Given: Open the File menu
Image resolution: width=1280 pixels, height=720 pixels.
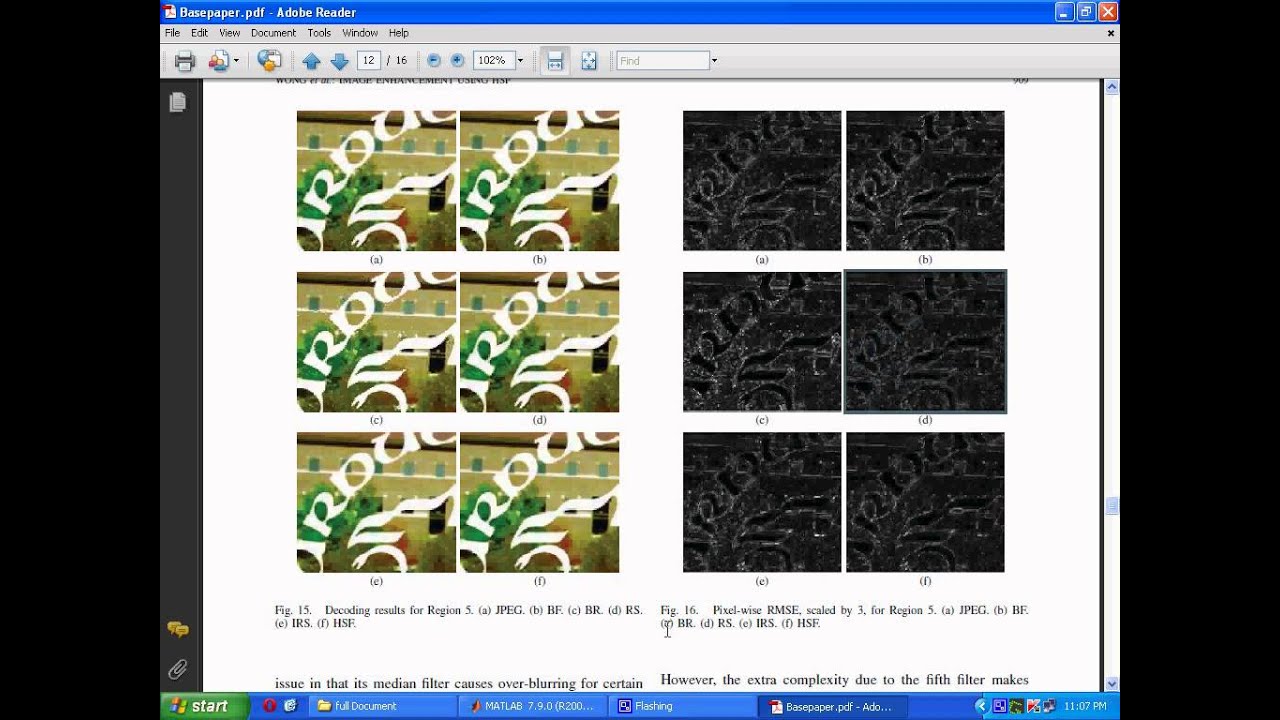Looking at the screenshot, I should coord(172,33).
